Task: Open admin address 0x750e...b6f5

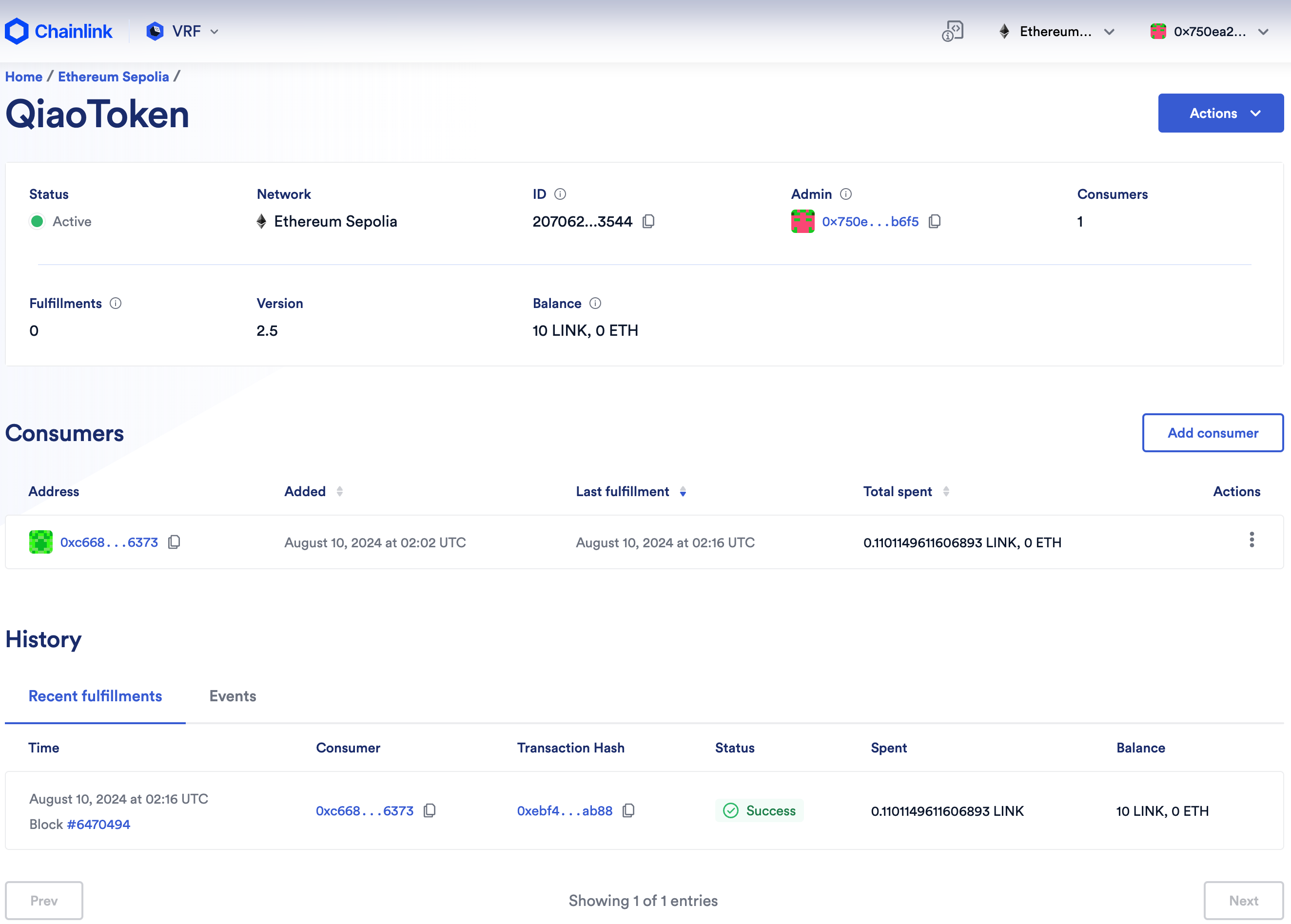Action: (x=870, y=222)
